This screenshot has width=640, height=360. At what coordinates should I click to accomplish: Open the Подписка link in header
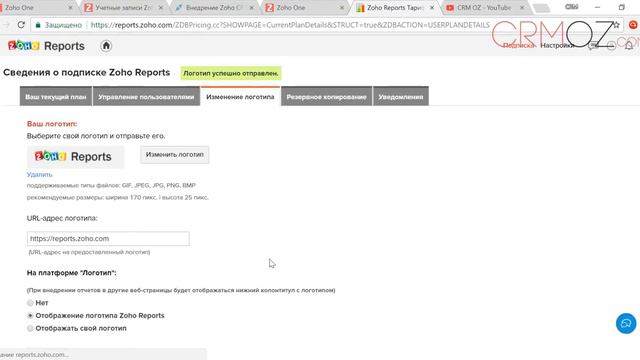[x=518, y=45]
